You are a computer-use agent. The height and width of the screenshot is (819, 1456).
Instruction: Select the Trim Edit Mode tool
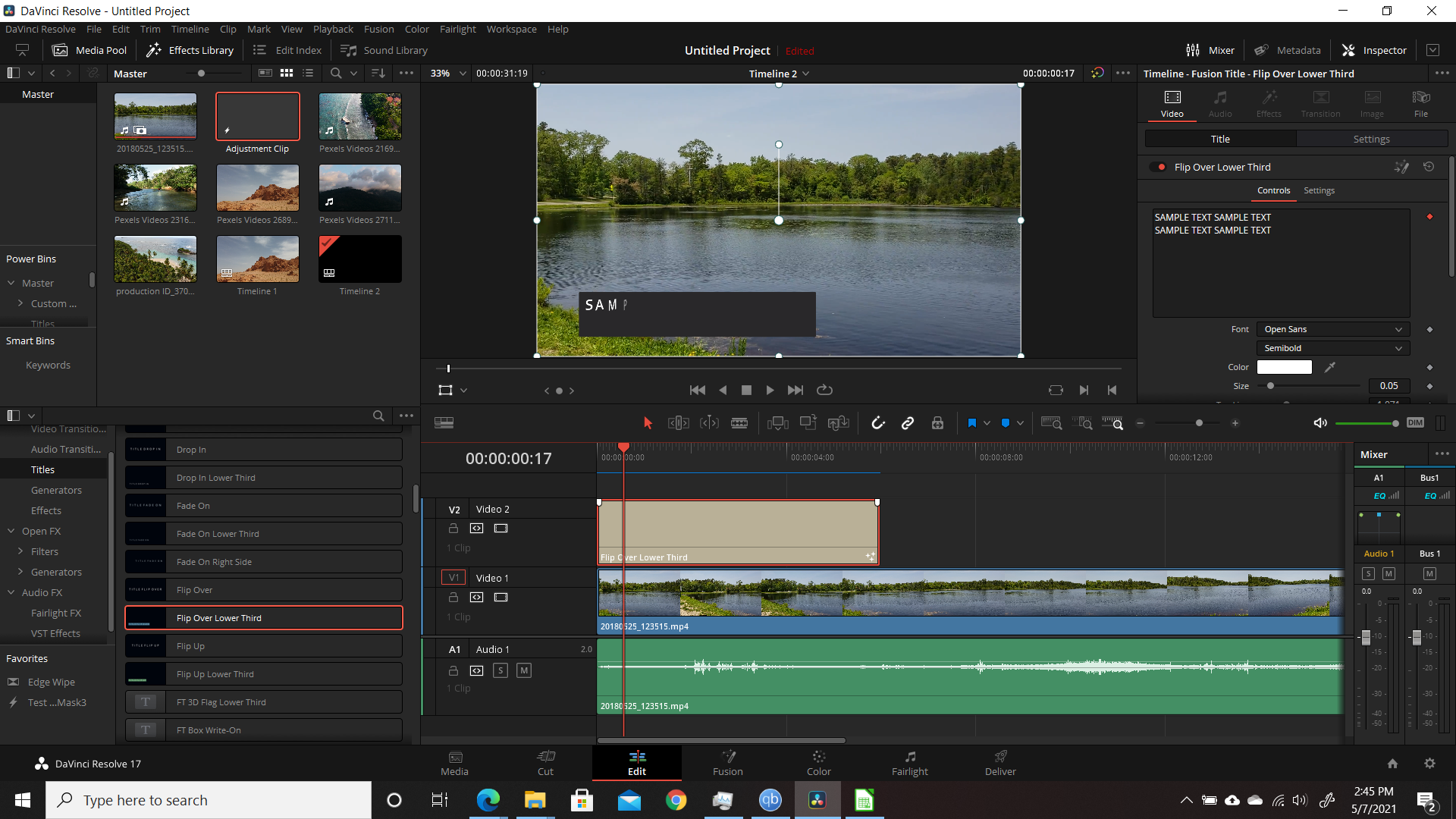(x=678, y=423)
